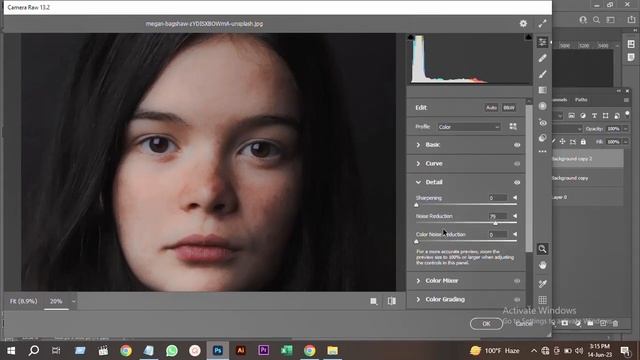Click the Sharpening value field
The image size is (640, 360).
coord(498,198)
